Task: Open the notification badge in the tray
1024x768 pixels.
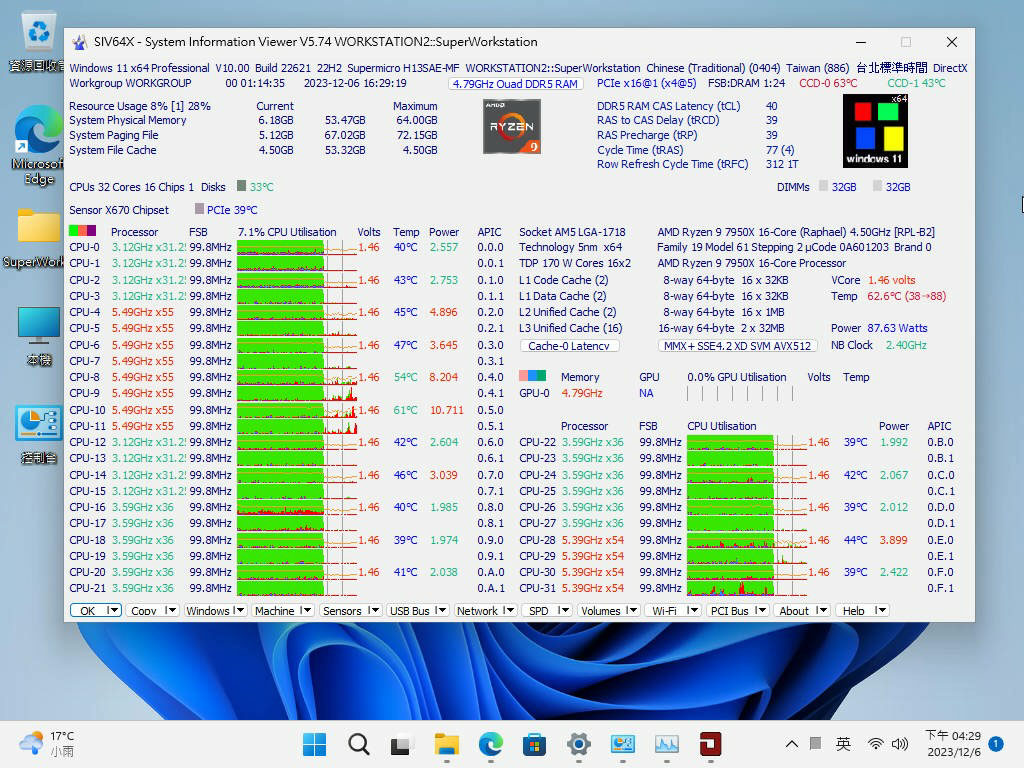Action: point(996,744)
